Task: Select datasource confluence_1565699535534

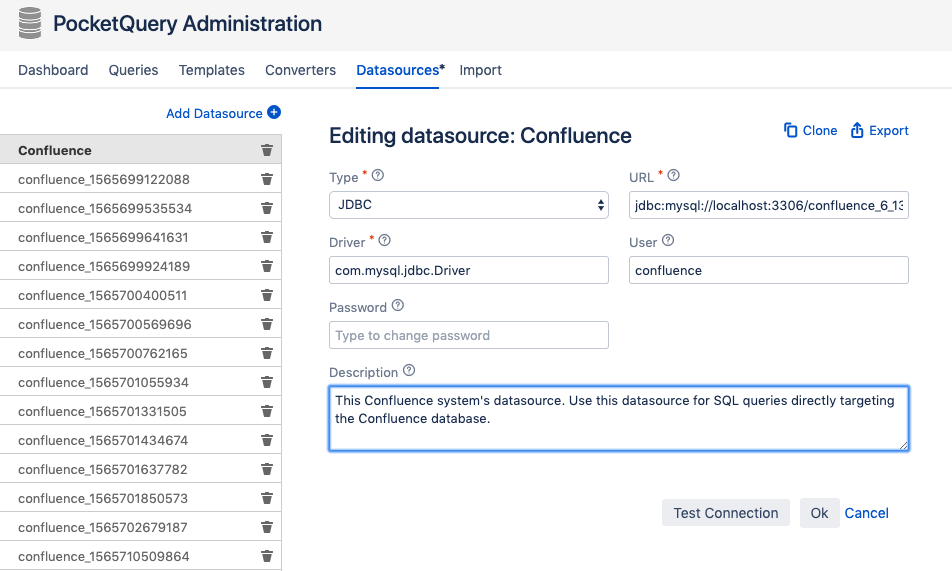Action: click(140, 208)
